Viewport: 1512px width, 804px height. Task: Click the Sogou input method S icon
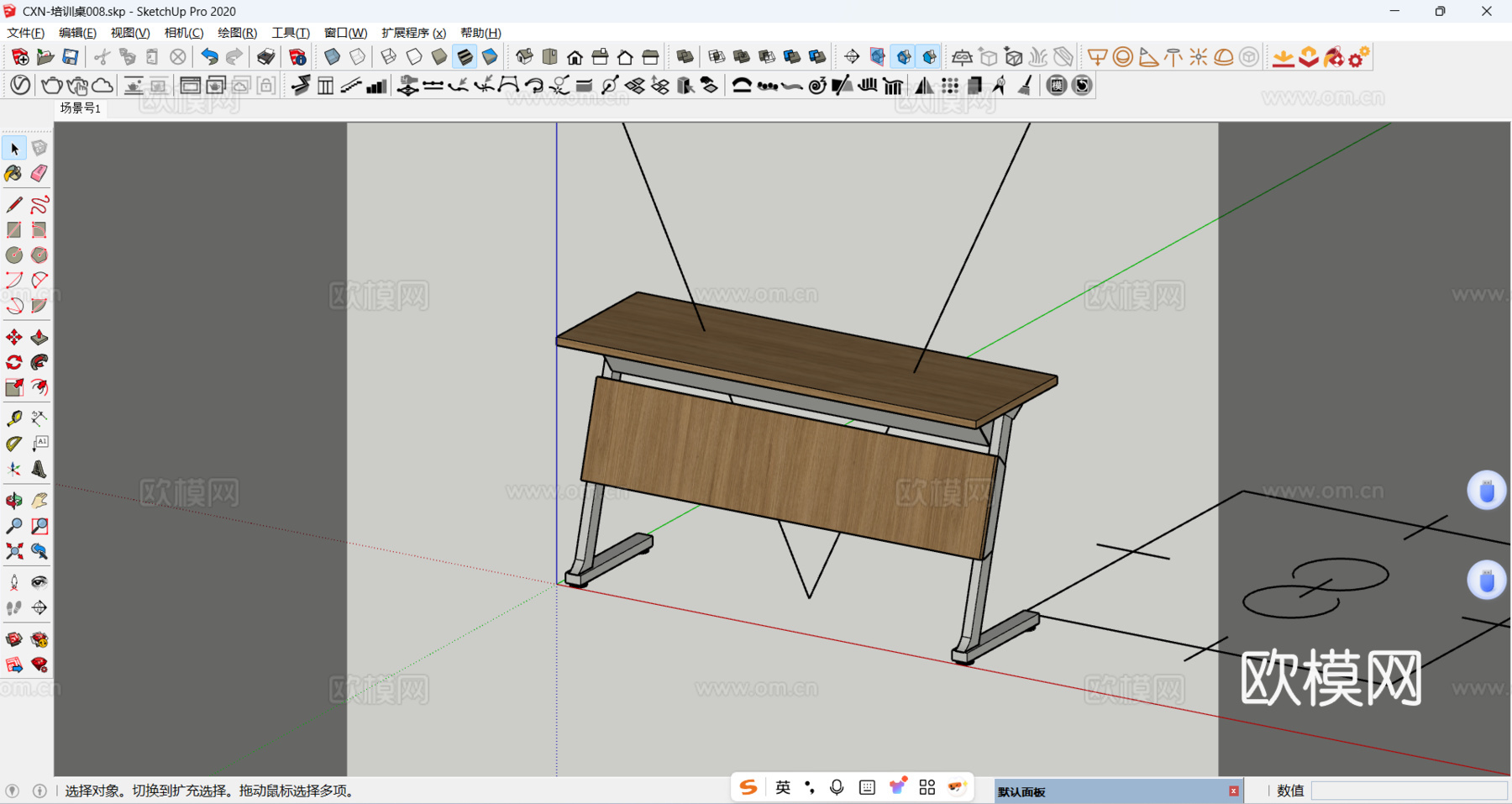click(x=748, y=787)
